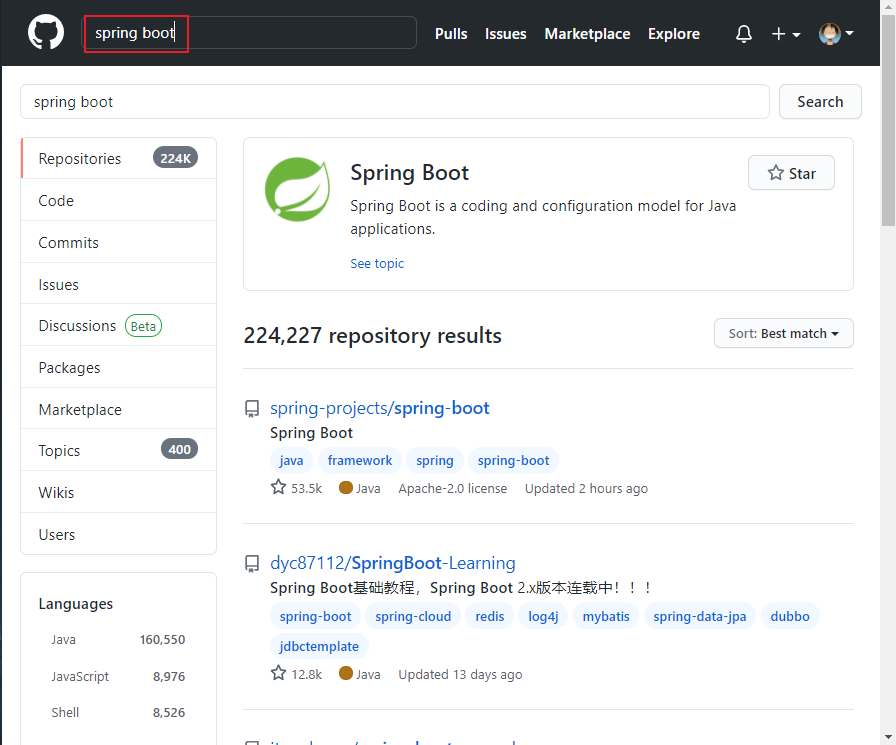Click the dubbo topic tag
Viewport: 896px width, 745px height.
coord(790,616)
